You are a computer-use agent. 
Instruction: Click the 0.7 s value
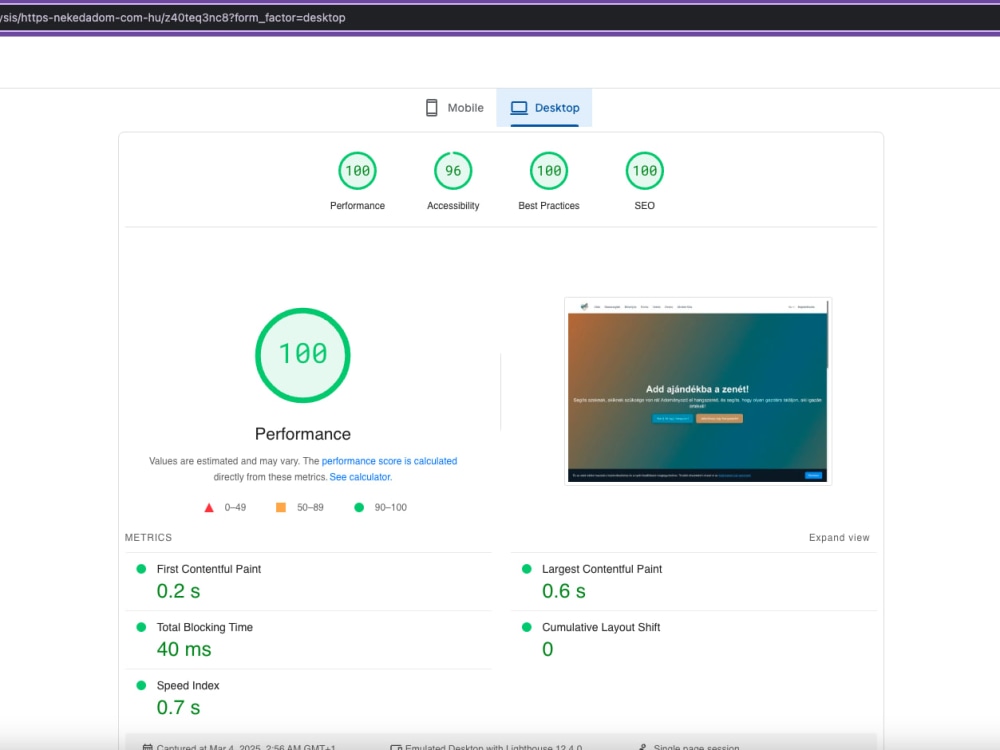click(x=179, y=707)
